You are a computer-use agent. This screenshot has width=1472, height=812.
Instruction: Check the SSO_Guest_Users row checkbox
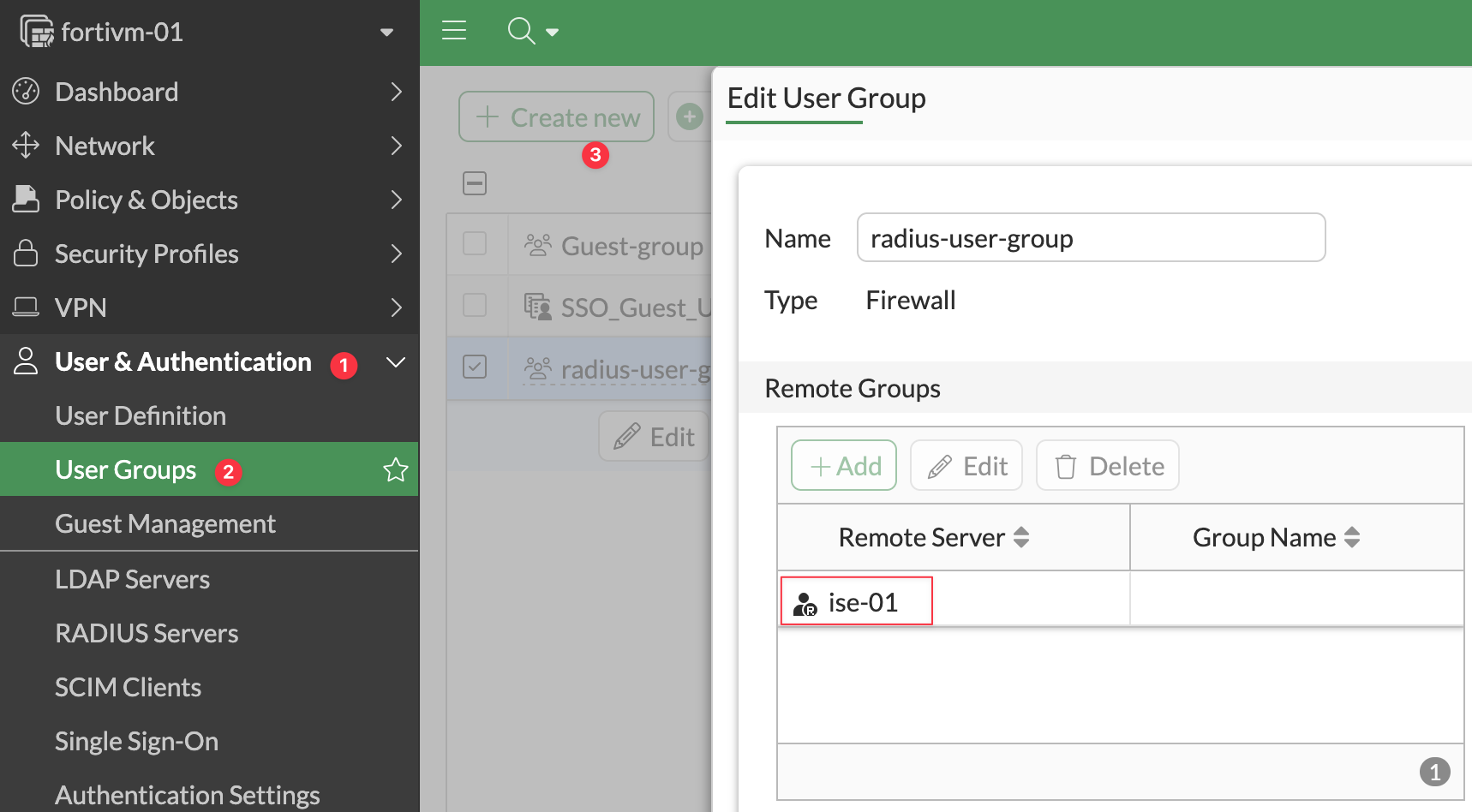pos(475,306)
